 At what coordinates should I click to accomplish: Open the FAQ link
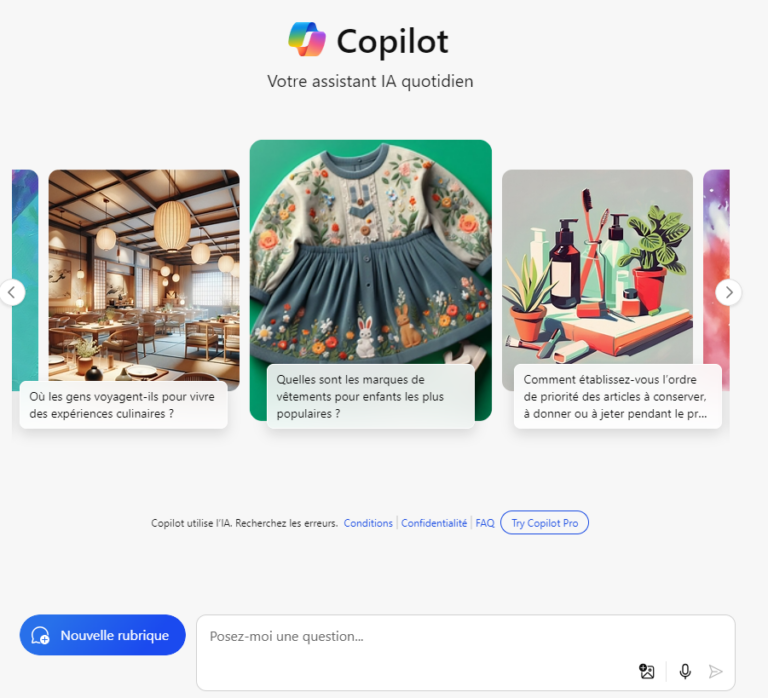485,523
